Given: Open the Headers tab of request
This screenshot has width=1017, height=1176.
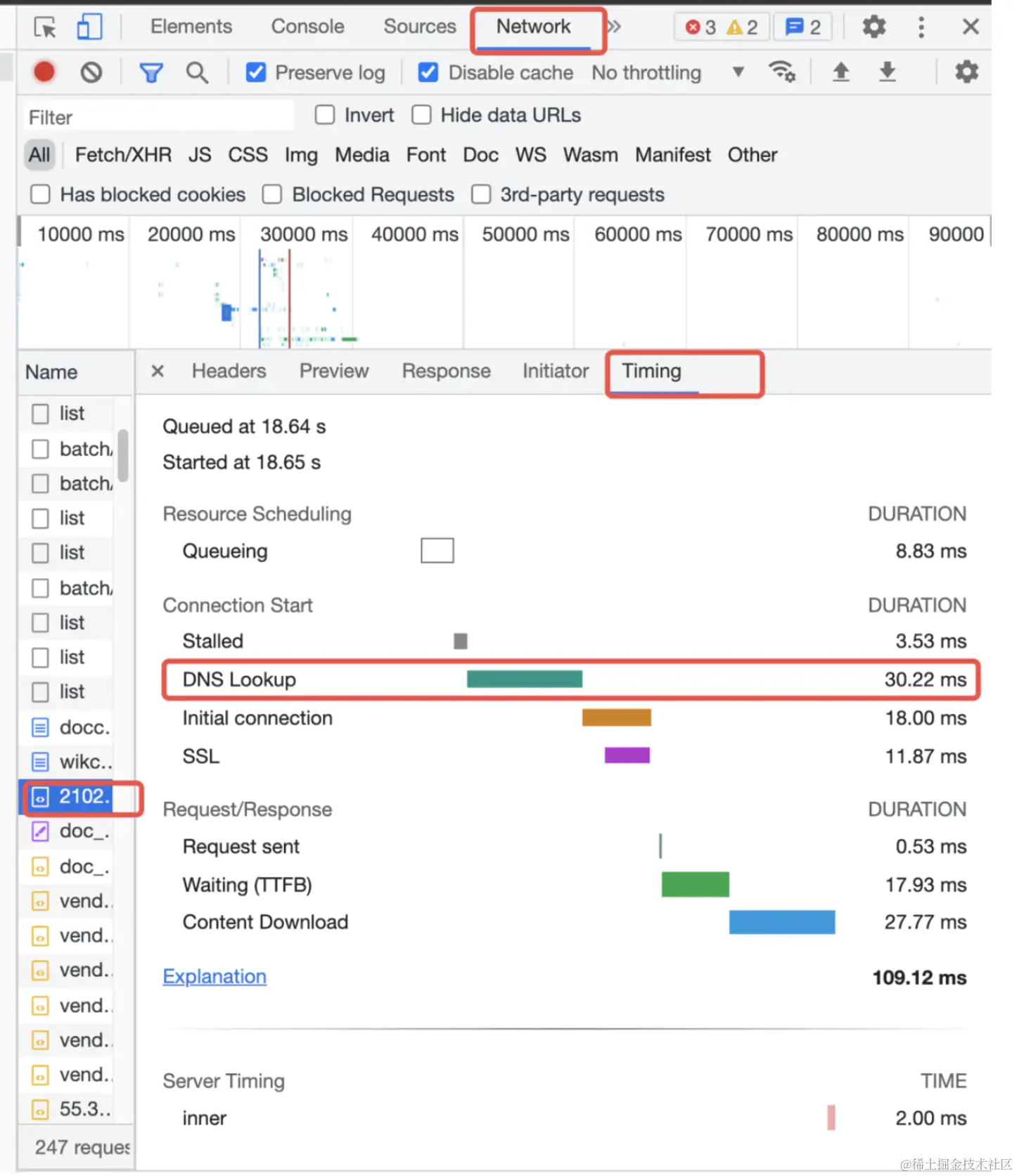Looking at the screenshot, I should (229, 371).
